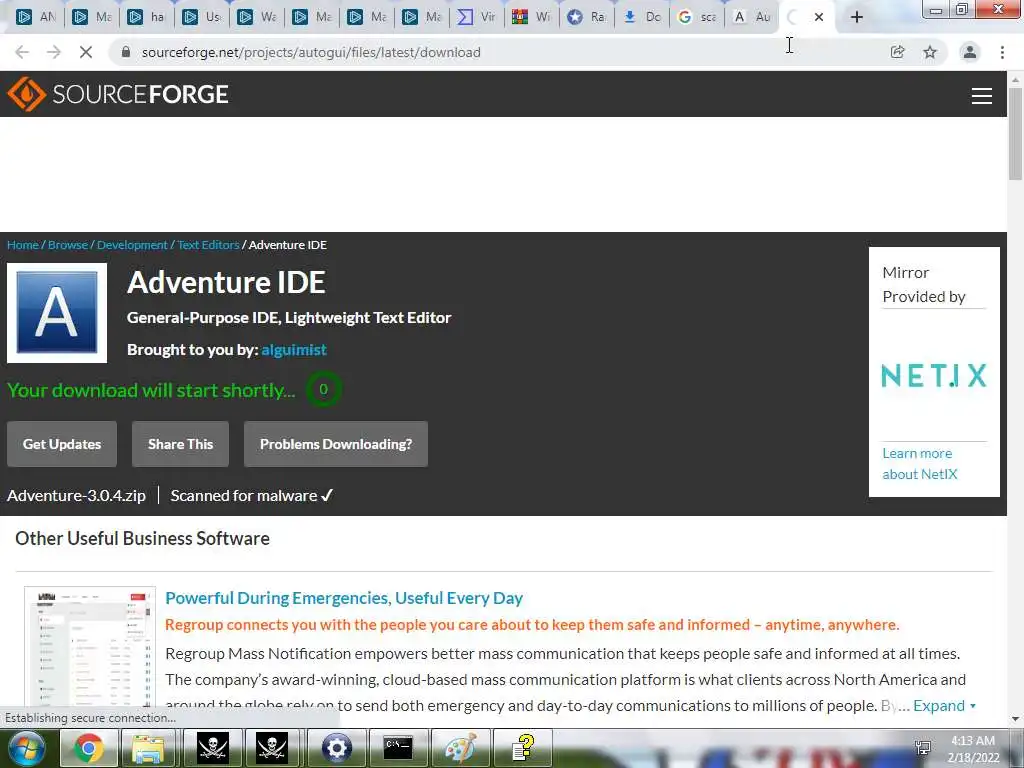Click the 'Other Useful Business Software' heading
1024x768 pixels.
point(142,538)
